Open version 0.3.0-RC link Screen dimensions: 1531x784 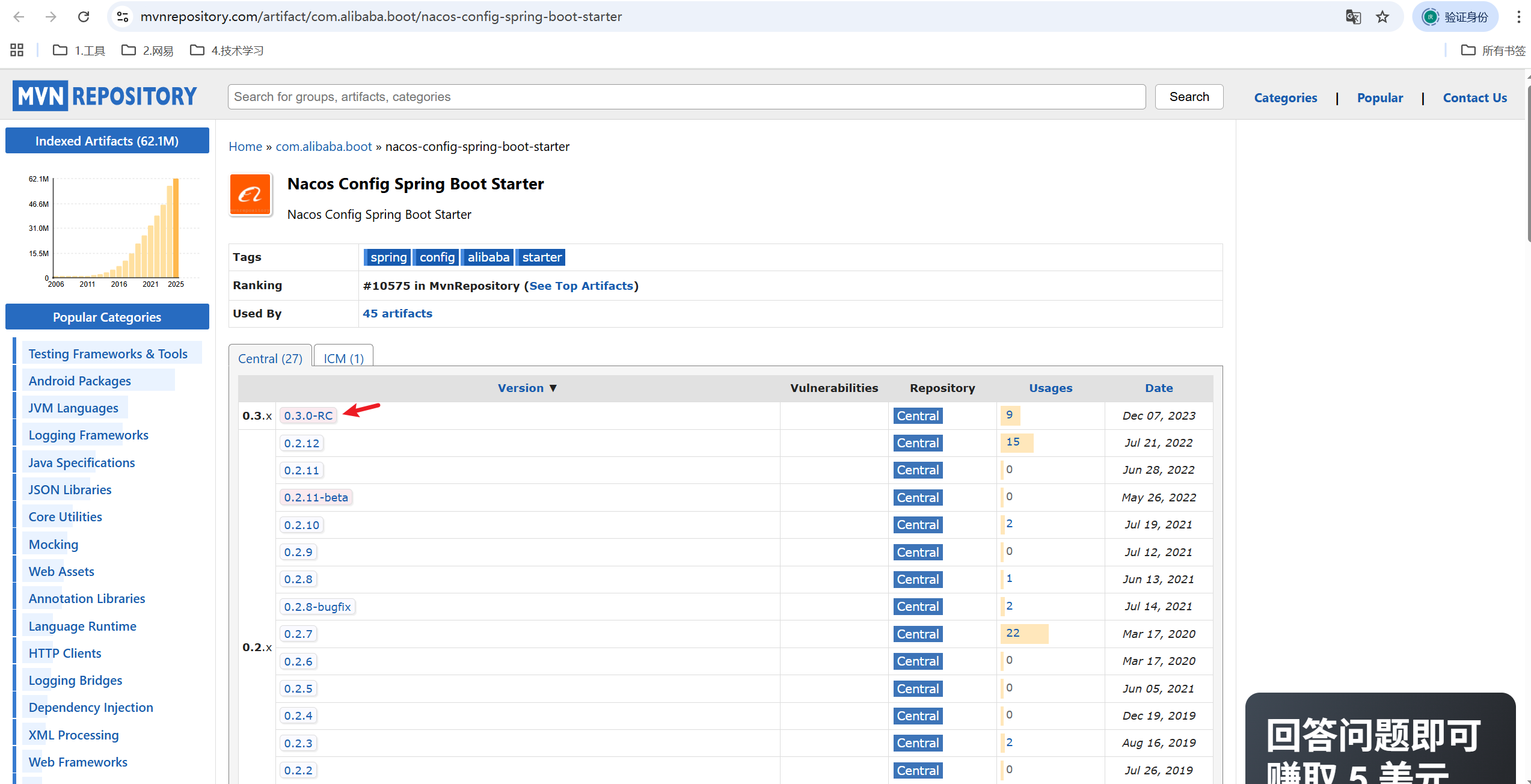pos(308,415)
